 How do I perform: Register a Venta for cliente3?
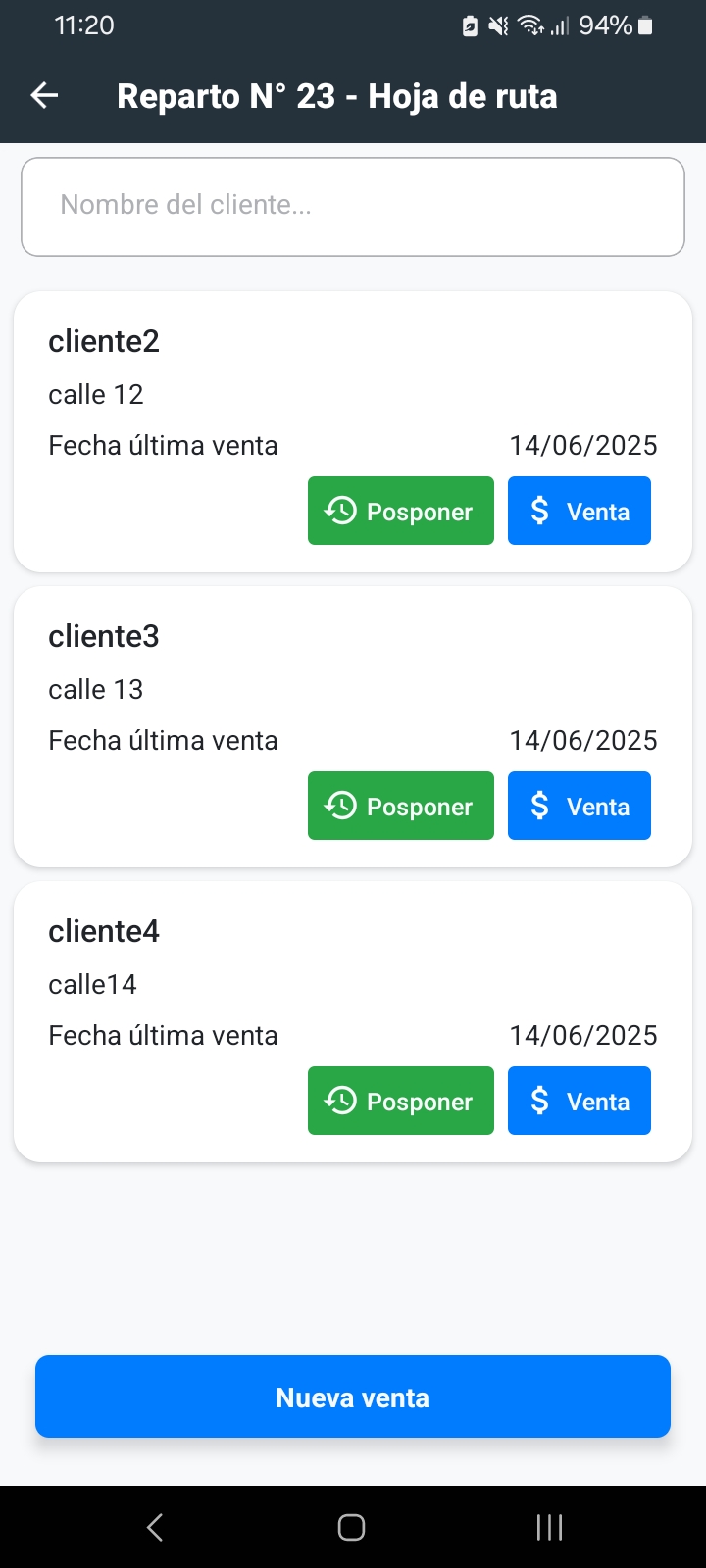tap(580, 806)
